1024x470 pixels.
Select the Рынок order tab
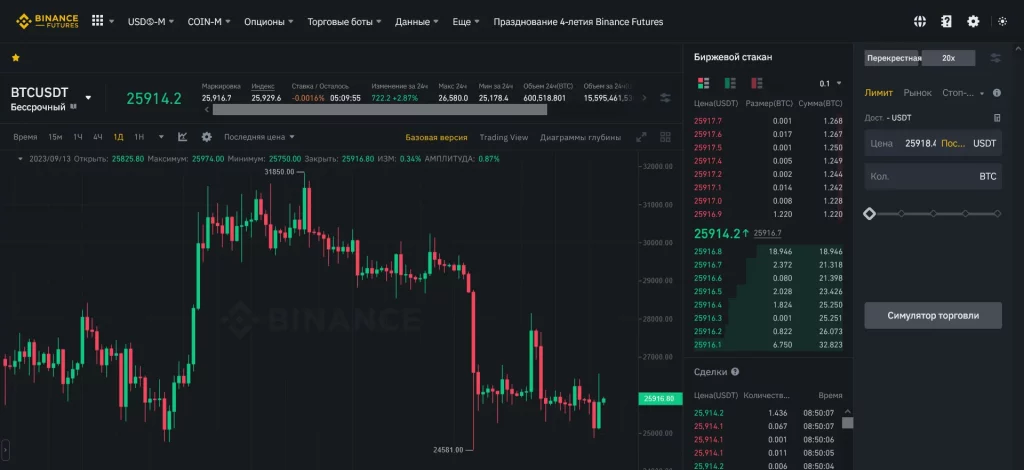click(918, 93)
